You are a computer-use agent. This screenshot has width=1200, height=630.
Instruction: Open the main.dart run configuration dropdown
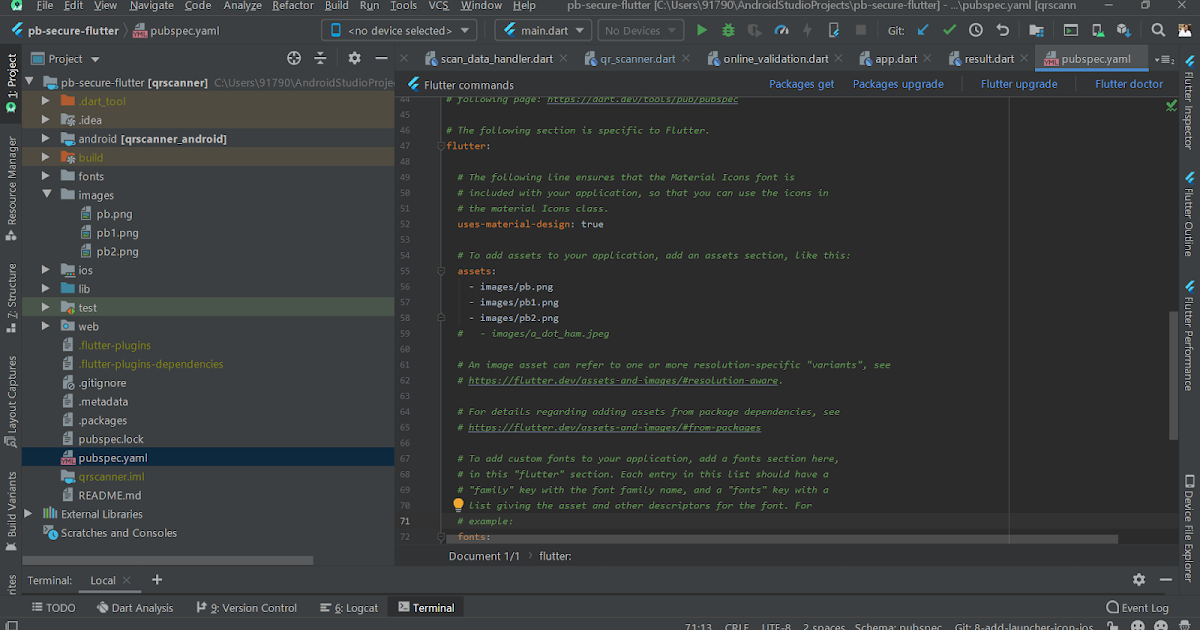(x=543, y=30)
